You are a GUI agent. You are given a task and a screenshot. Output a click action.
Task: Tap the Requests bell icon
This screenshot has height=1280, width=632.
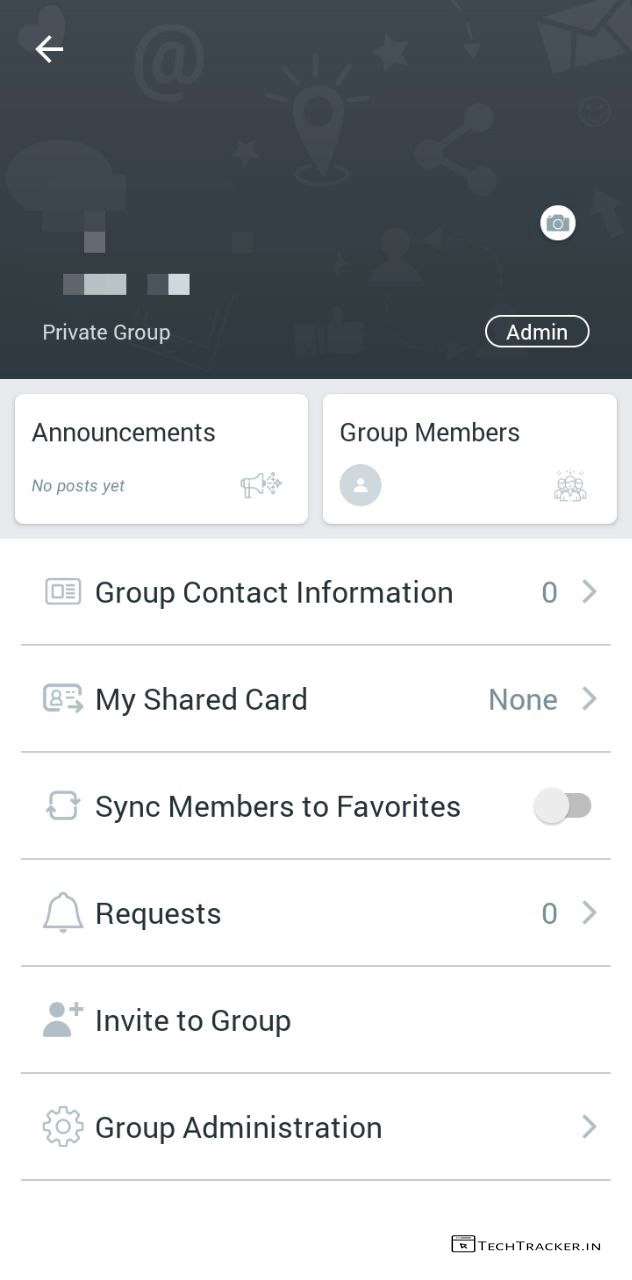(63, 913)
